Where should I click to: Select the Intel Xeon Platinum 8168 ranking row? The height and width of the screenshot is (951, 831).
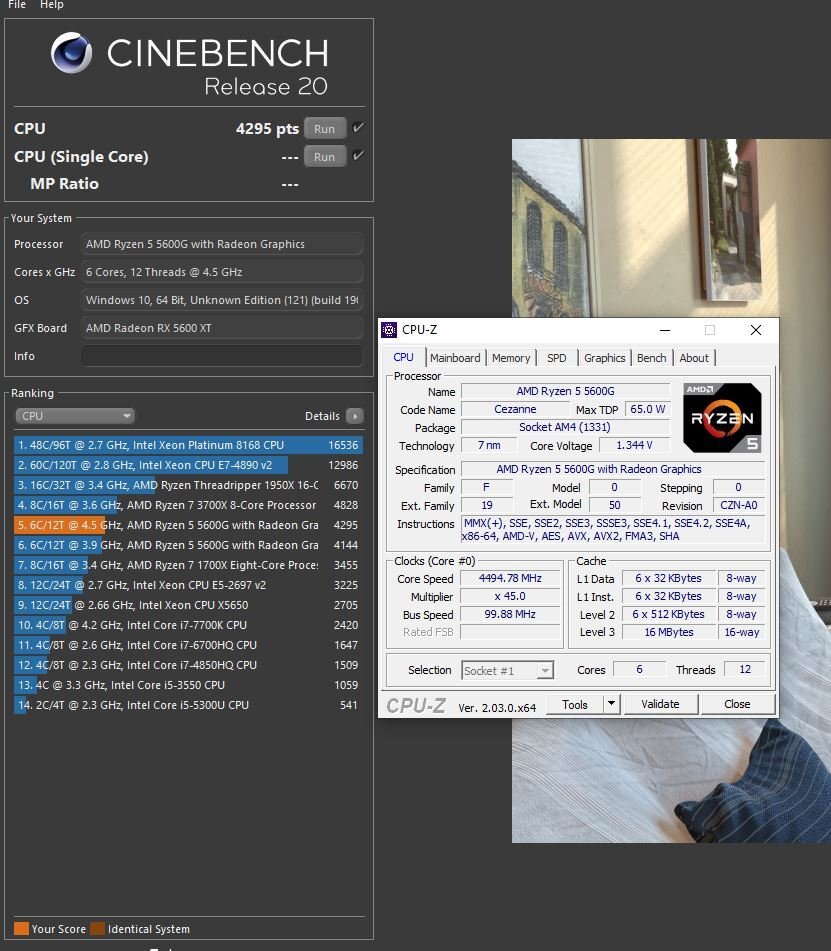coord(188,445)
